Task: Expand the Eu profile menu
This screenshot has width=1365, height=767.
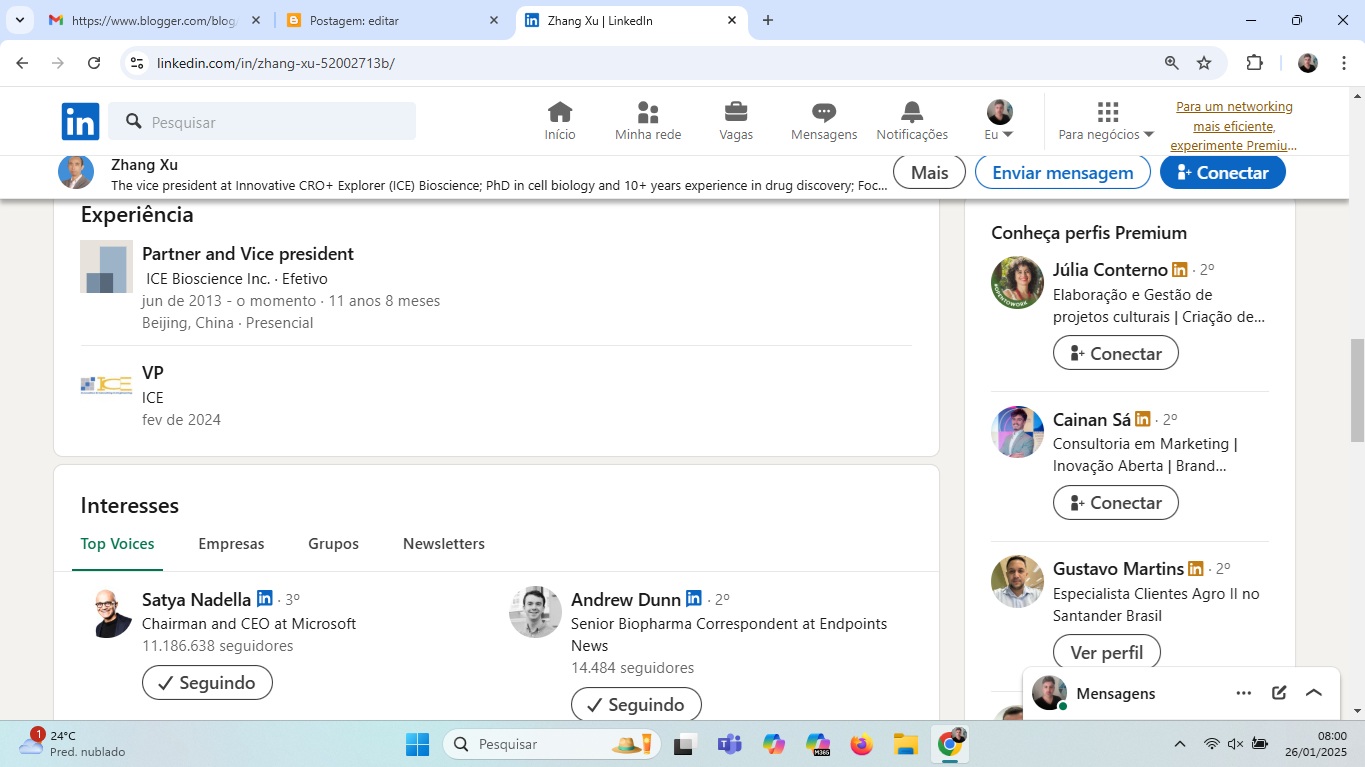Action: pyautogui.click(x=999, y=121)
